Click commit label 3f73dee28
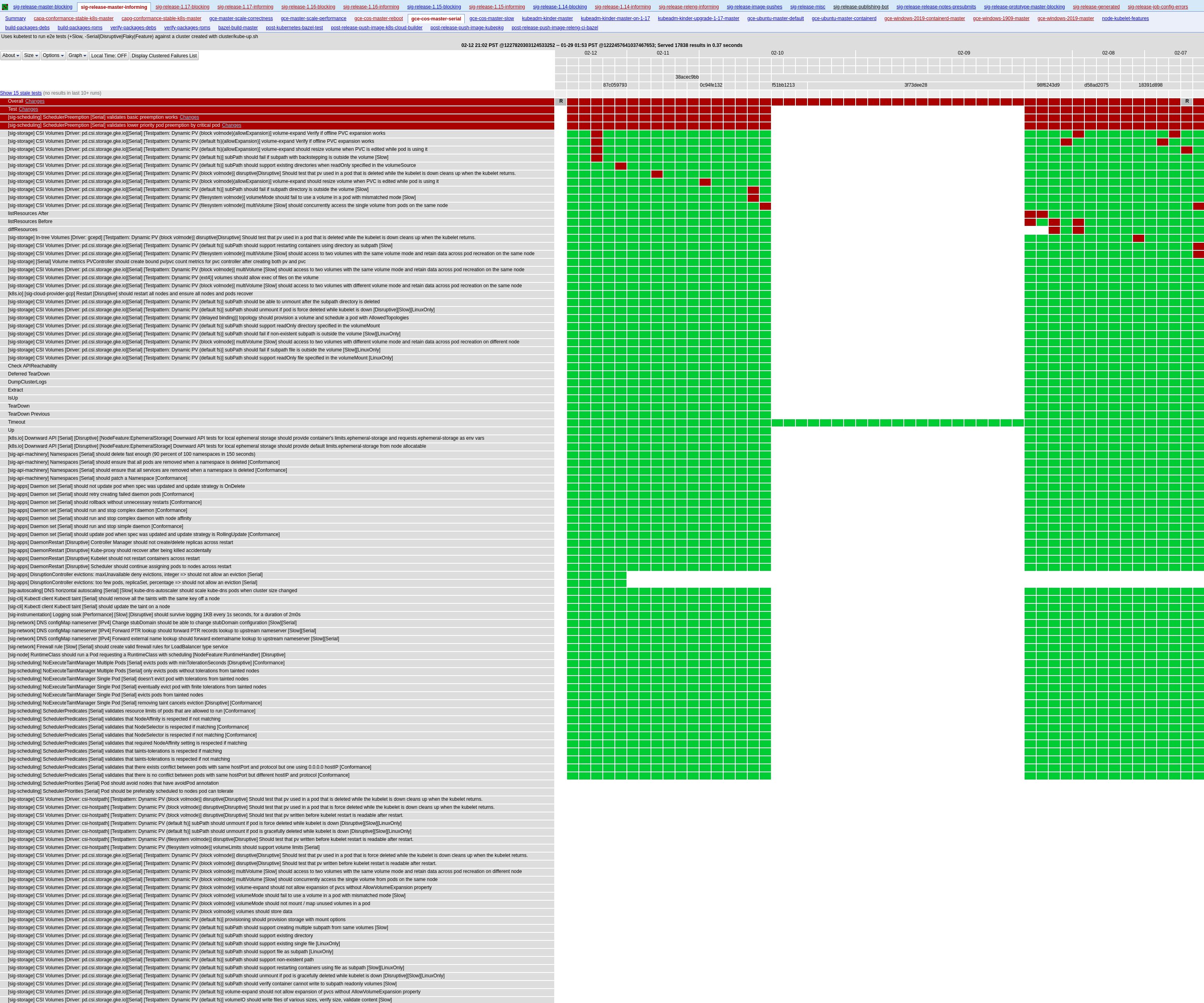The image size is (1204, 1003). 915,85
